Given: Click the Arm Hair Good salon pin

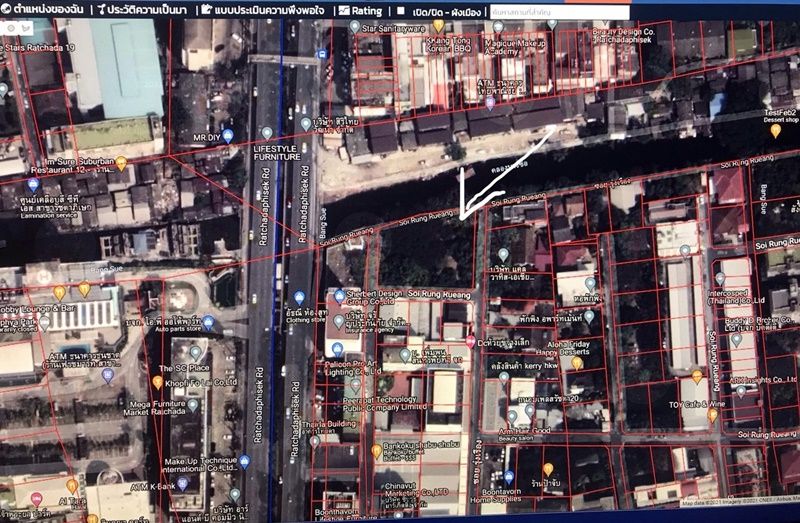Looking at the screenshot, I should [x=511, y=415].
